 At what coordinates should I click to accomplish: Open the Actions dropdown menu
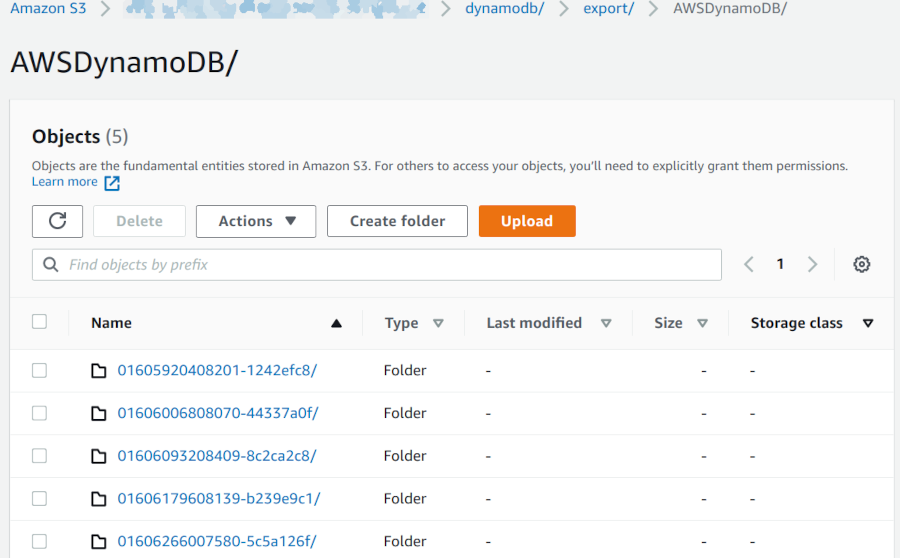[x=256, y=221]
